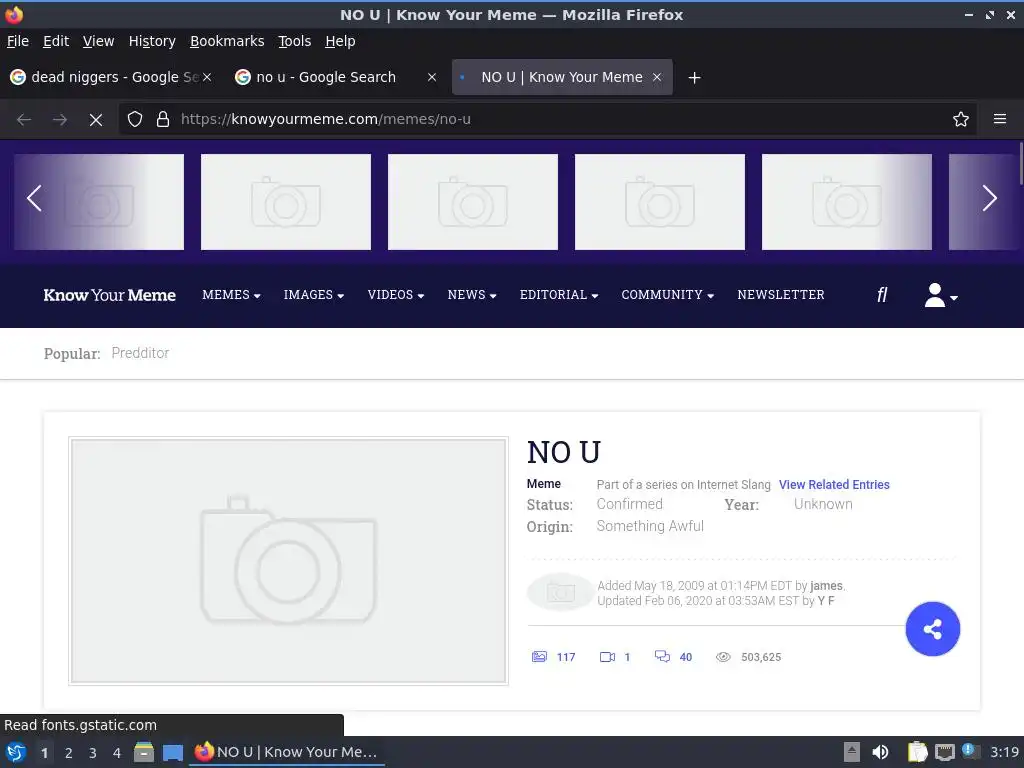Open the File menu
The width and height of the screenshot is (1024, 768).
click(x=18, y=41)
